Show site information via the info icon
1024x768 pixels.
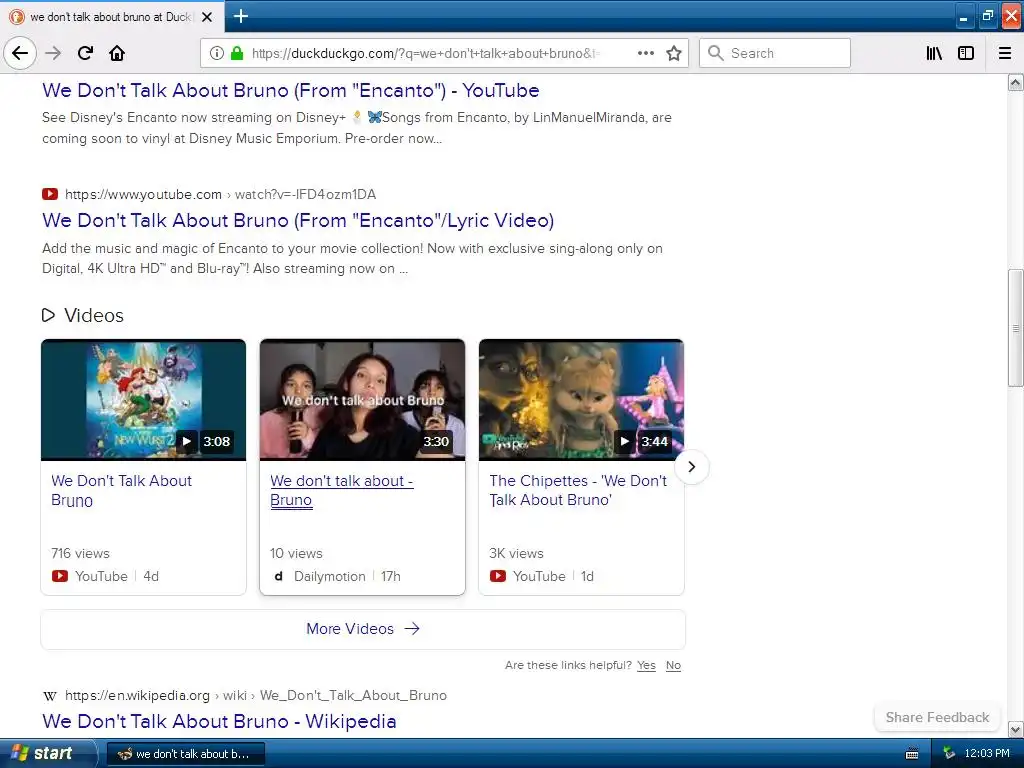[x=217, y=53]
